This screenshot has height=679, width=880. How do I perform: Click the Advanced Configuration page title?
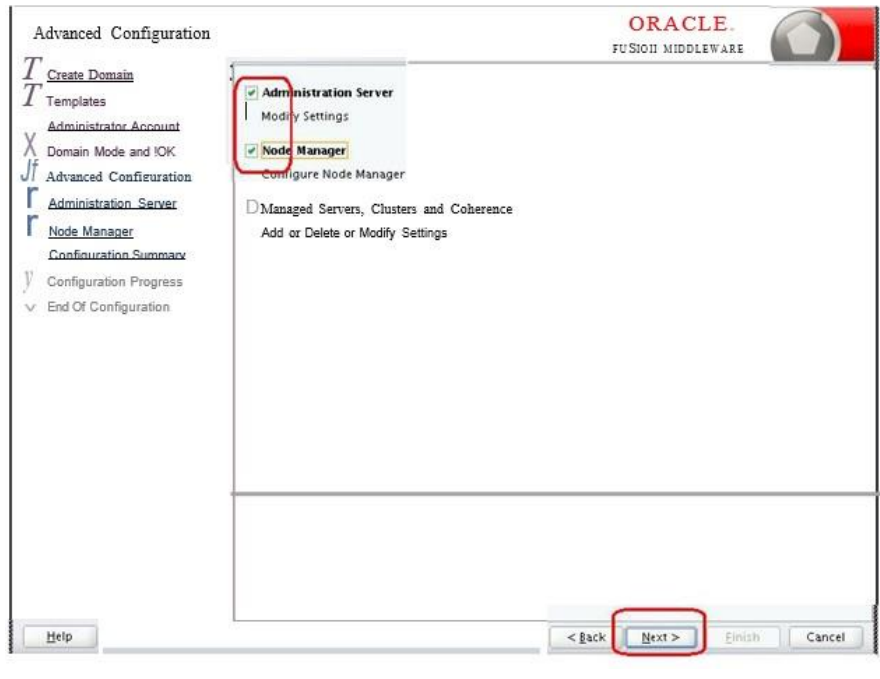(x=122, y=34)
